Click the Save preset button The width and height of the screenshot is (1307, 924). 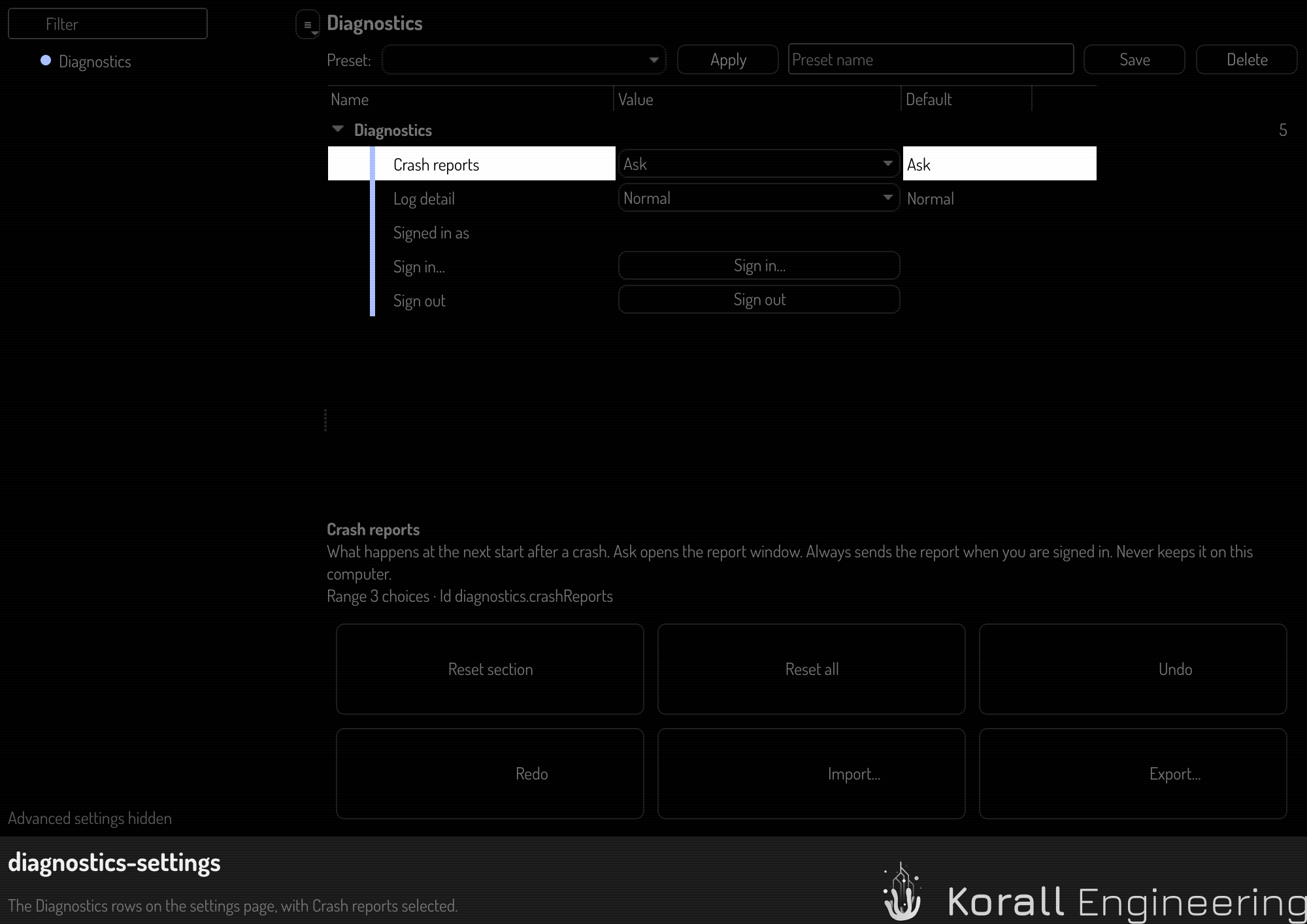point(1134,59)
